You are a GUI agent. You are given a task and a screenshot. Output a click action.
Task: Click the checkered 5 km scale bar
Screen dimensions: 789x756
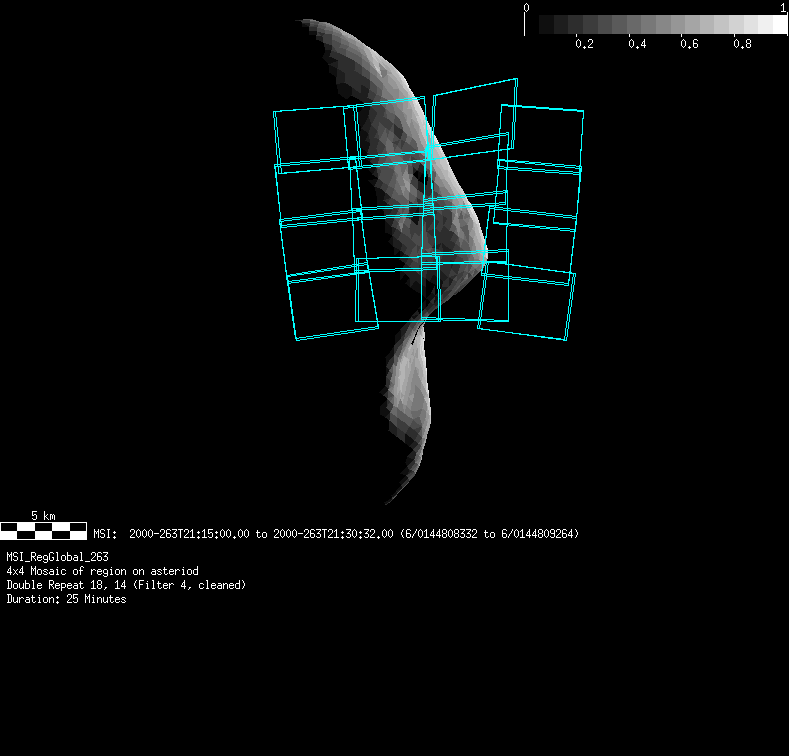(x=43, y=530)
